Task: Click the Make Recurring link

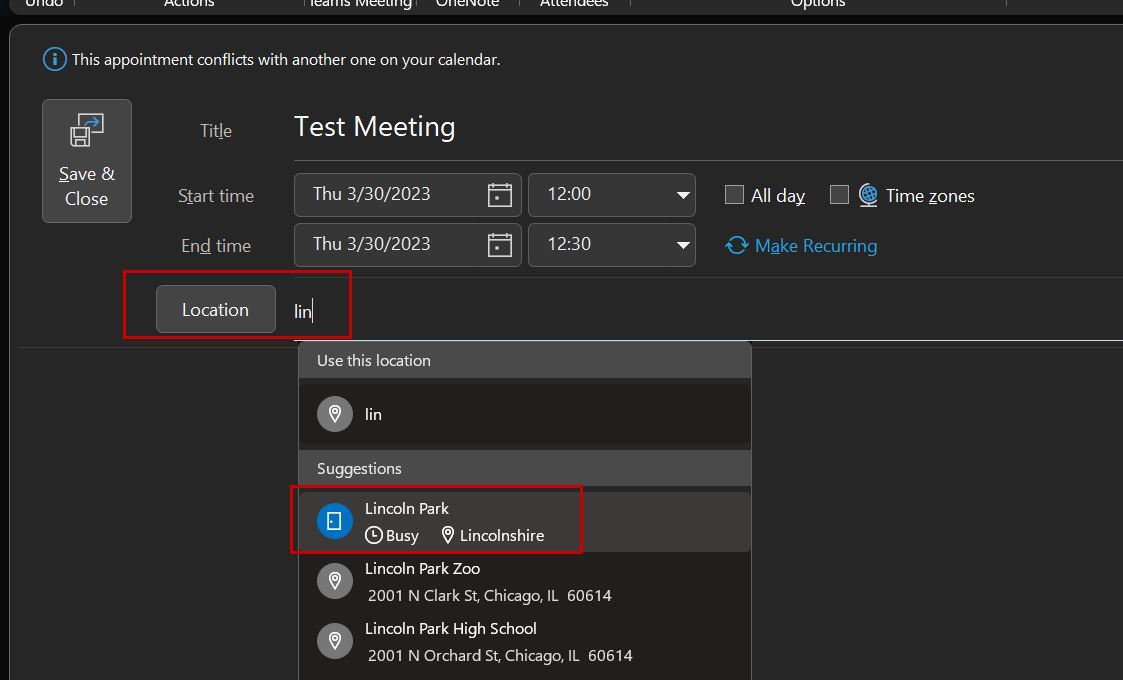Action: tap(815, 246)
